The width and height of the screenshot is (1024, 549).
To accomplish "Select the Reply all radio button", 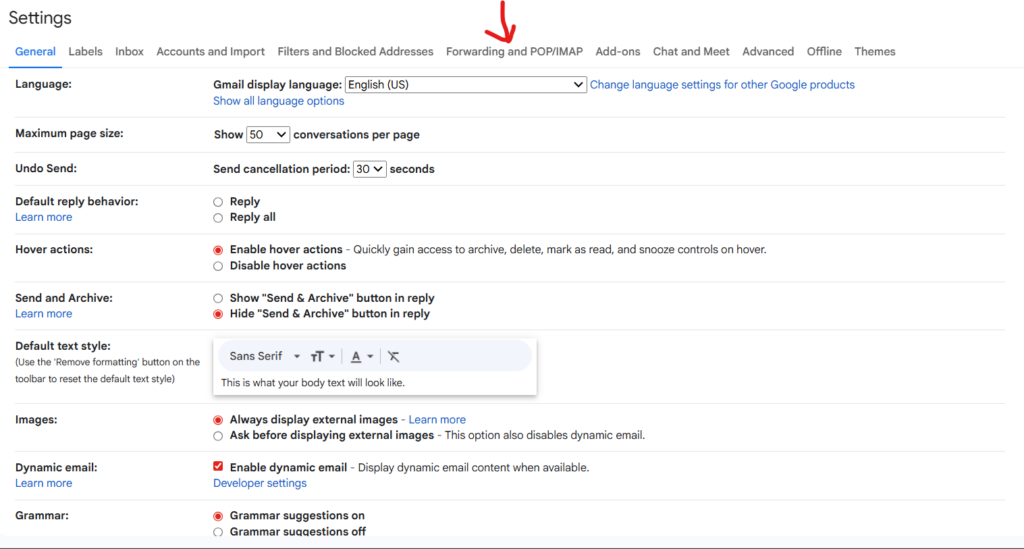I will coord(218,217).
